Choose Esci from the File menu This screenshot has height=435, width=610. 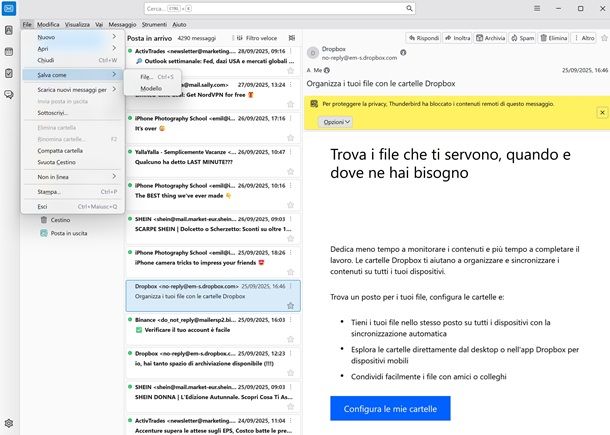point(72,207)
